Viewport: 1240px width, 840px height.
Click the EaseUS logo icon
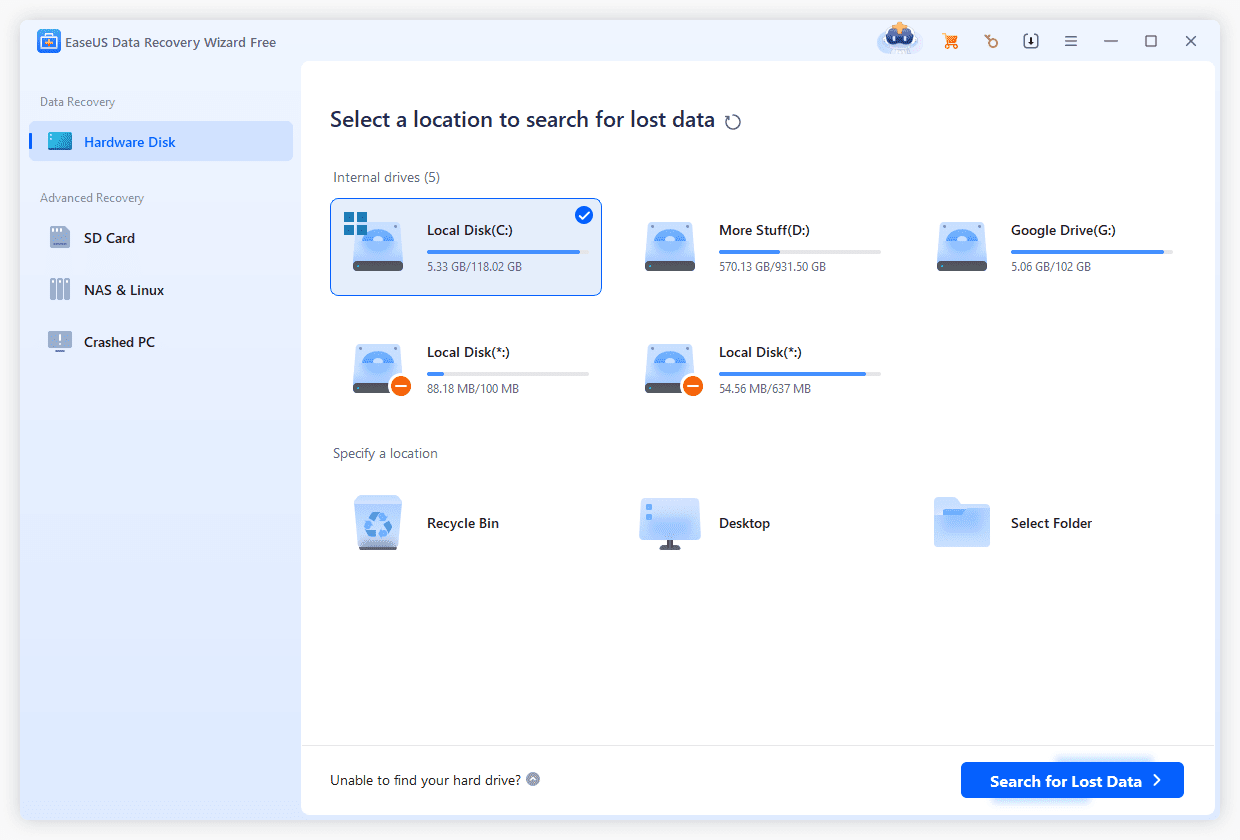pyautogui.click(x=49, y=41)
